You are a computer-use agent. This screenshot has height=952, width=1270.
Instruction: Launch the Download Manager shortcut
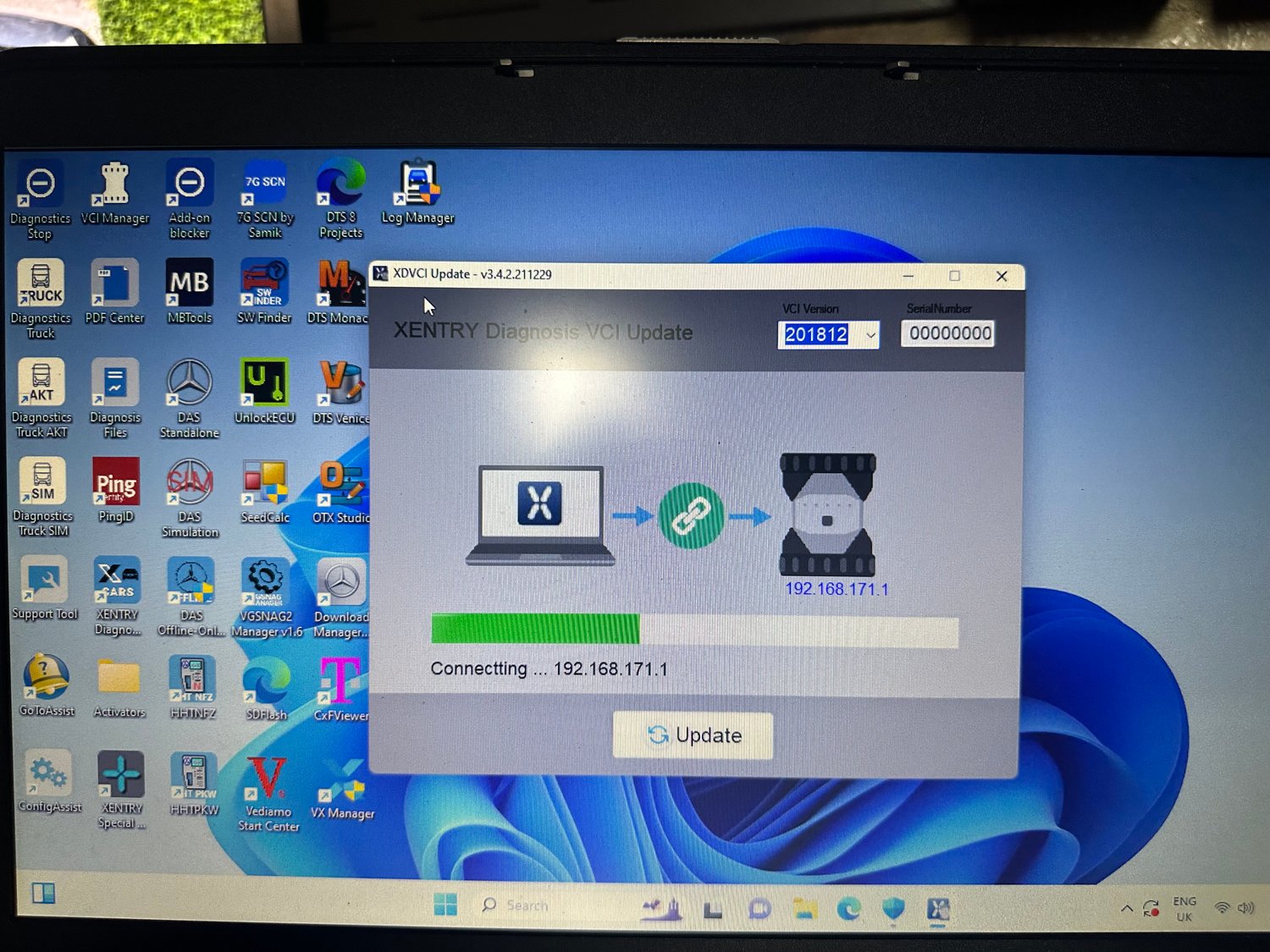[x=341, y=598]
